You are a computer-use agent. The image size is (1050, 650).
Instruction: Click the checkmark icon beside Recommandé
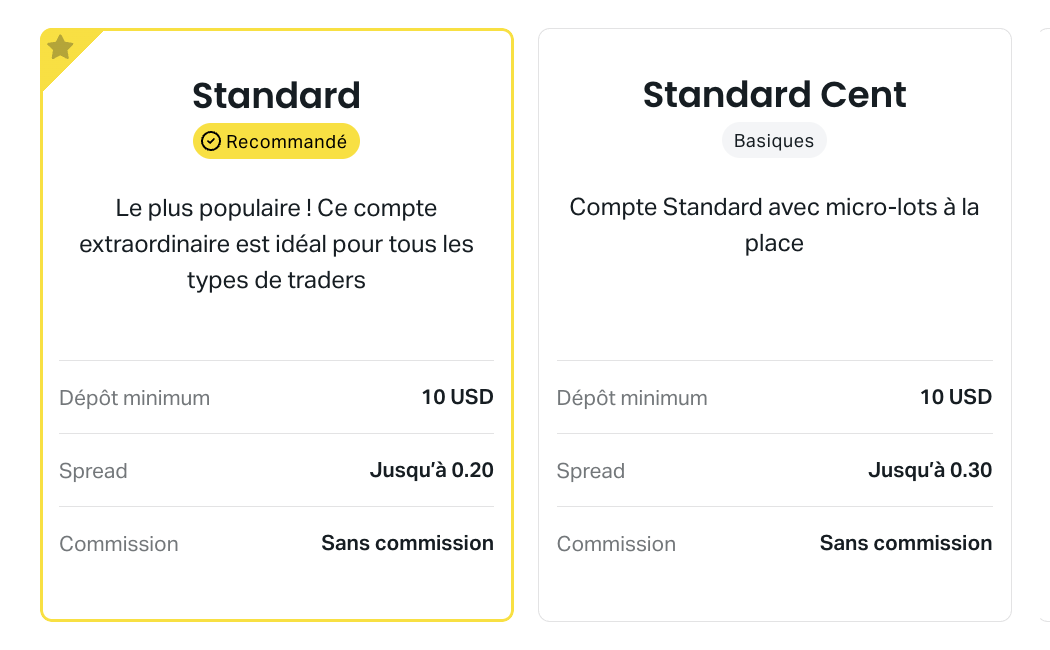tap(211, 141)
